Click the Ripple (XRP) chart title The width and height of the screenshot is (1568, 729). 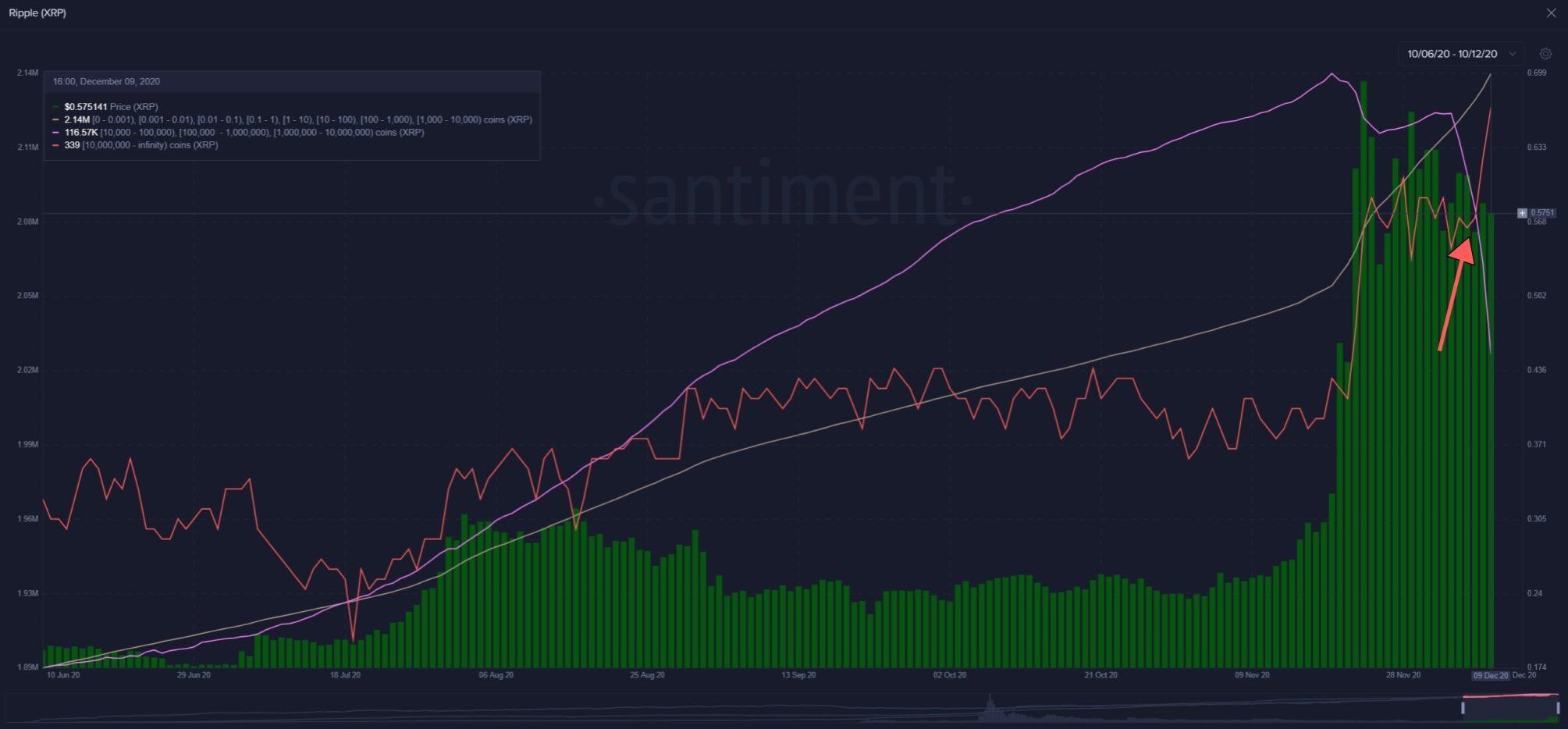pos(37,13)
